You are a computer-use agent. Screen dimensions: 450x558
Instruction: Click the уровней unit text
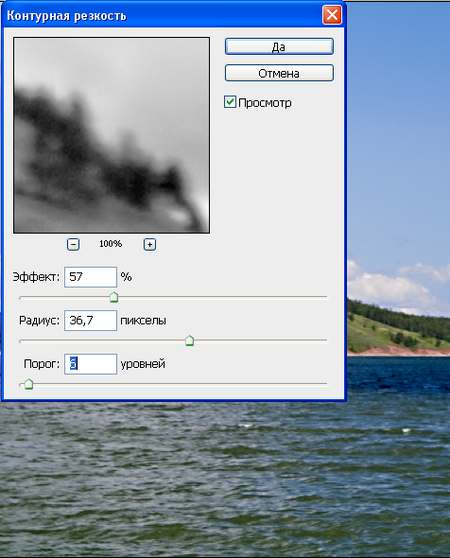click(x=143, y=364)
